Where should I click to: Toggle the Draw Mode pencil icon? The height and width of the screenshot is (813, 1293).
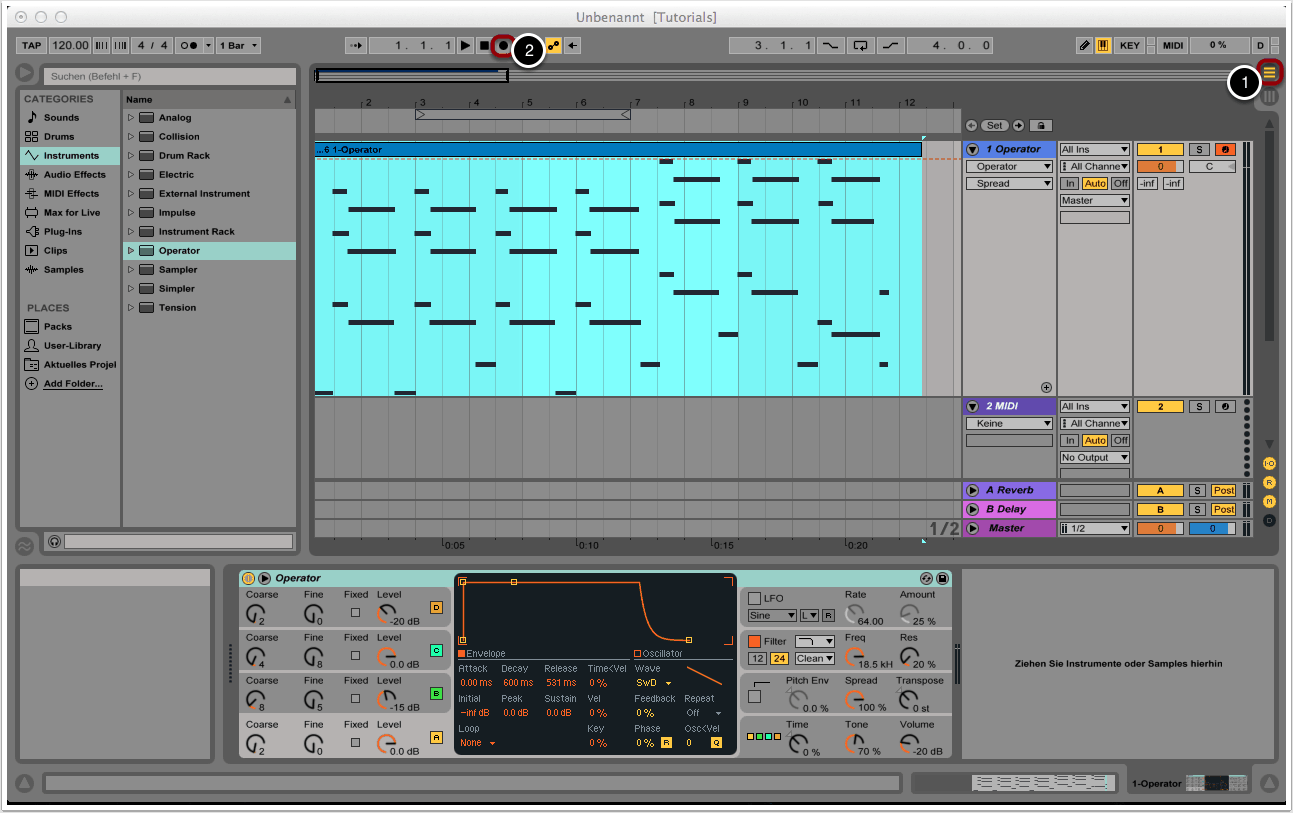coord(1085,46)
